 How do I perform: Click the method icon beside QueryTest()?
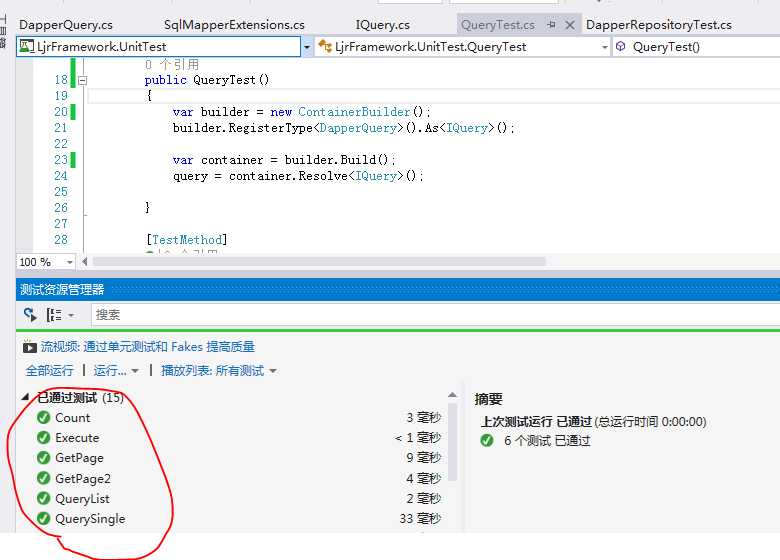pos(620,47)
